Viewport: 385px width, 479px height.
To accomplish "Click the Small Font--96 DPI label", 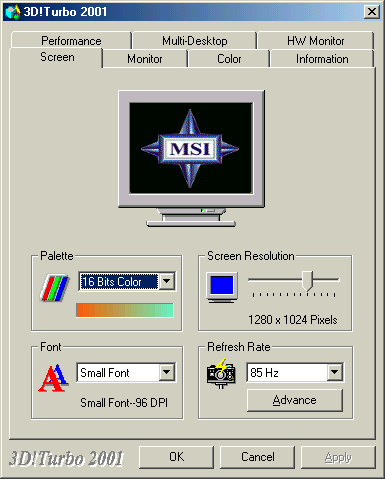I will tap(124, 403).
